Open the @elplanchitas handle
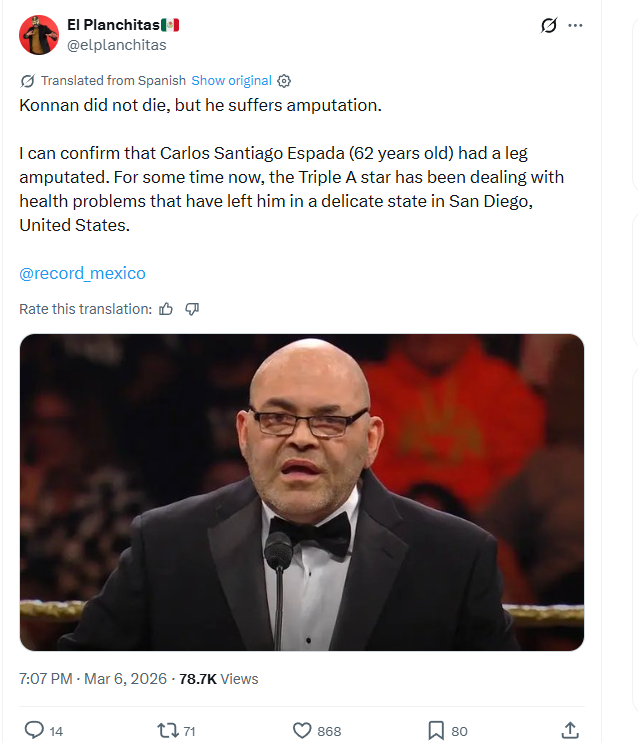The image size is (638, 743). 116,45
